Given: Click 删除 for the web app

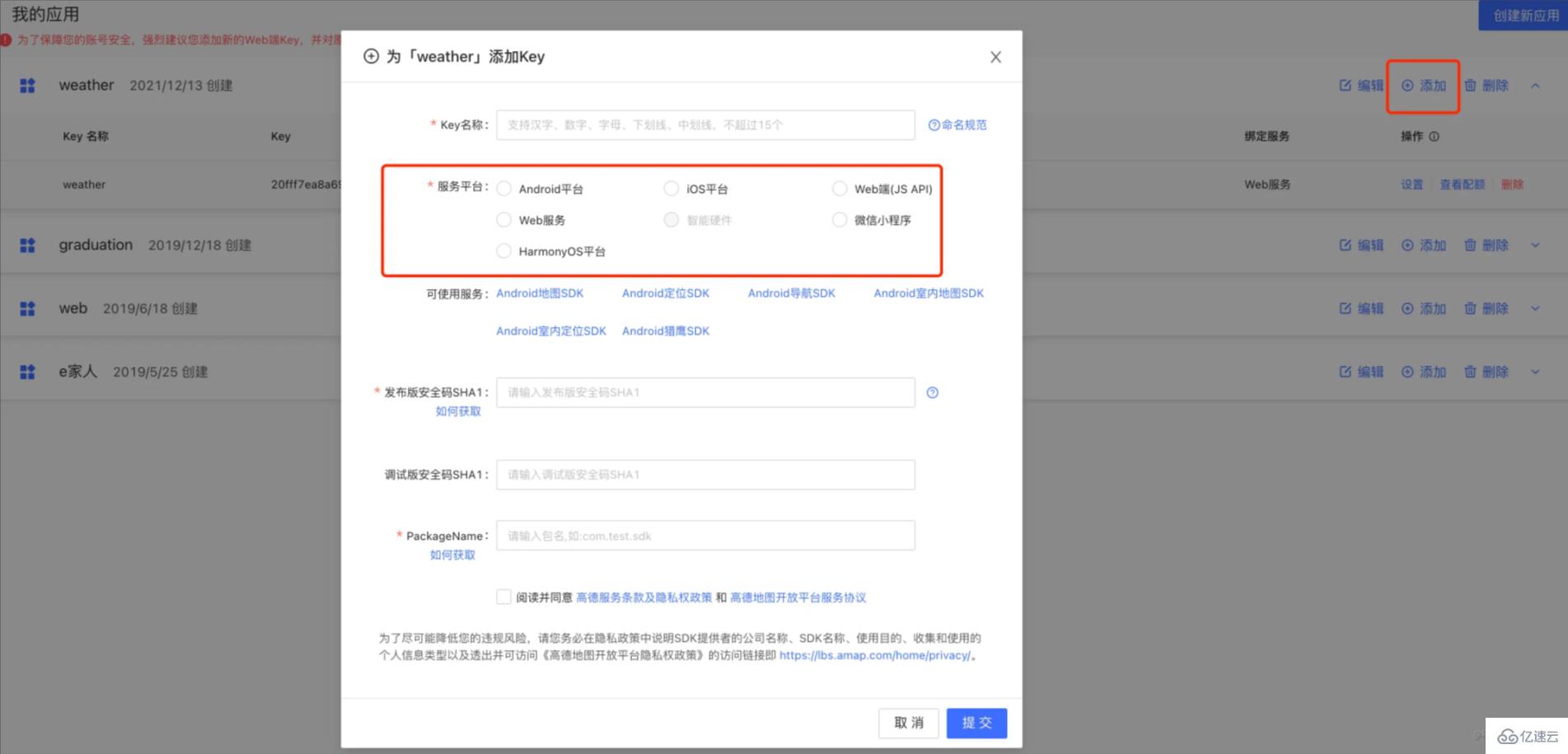Looking at the screenshot, I should pyautogui.click(x=1486, y=308).
